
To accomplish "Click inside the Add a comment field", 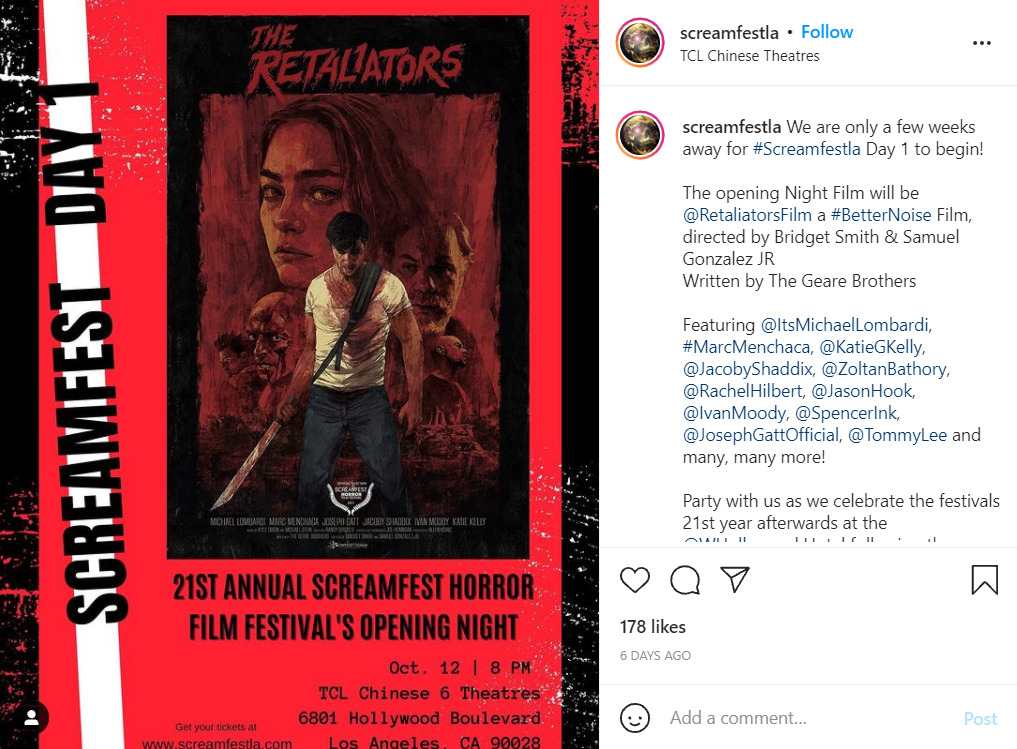I will pyautogui.click(x=811, y=718).
